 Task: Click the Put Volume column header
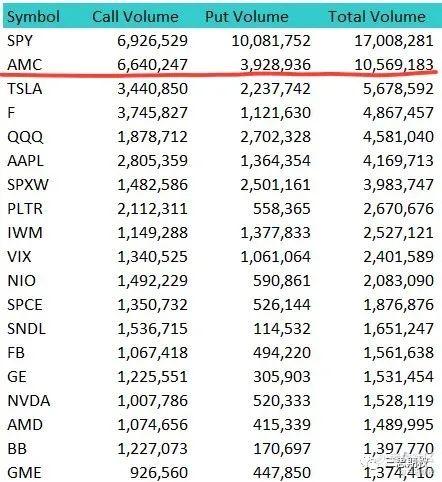click(247, 17)
